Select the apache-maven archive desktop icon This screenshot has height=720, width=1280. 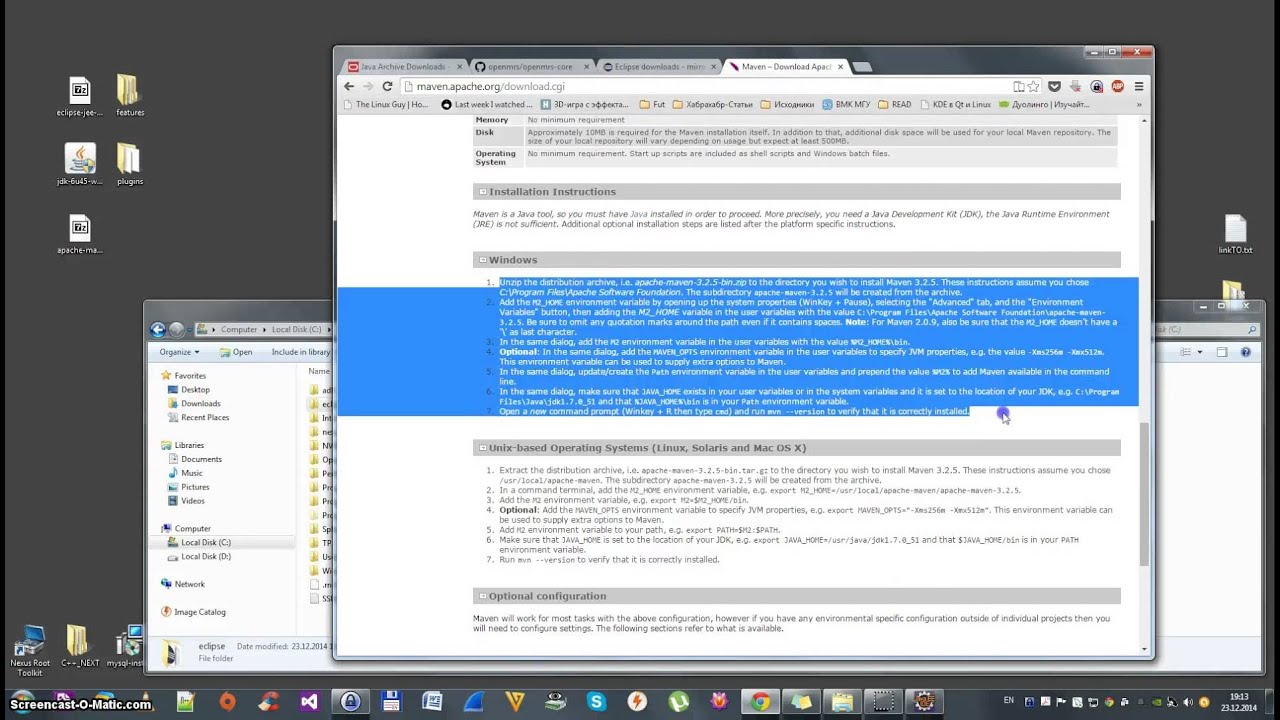click(x=80, y=235)
